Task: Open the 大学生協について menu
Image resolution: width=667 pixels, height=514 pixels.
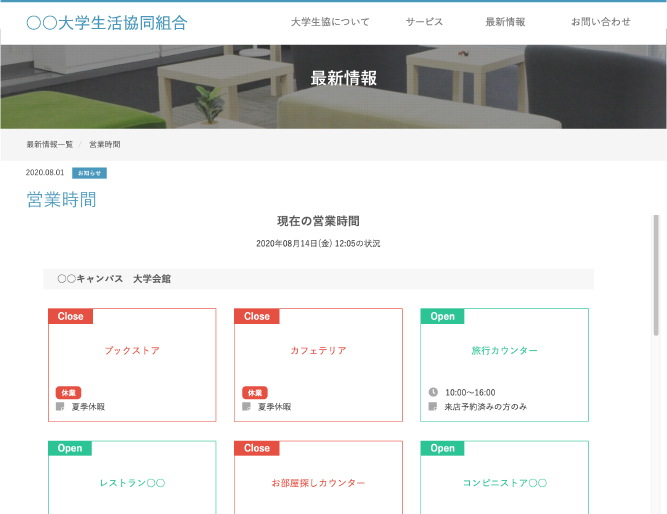Action: pos(330,22)
